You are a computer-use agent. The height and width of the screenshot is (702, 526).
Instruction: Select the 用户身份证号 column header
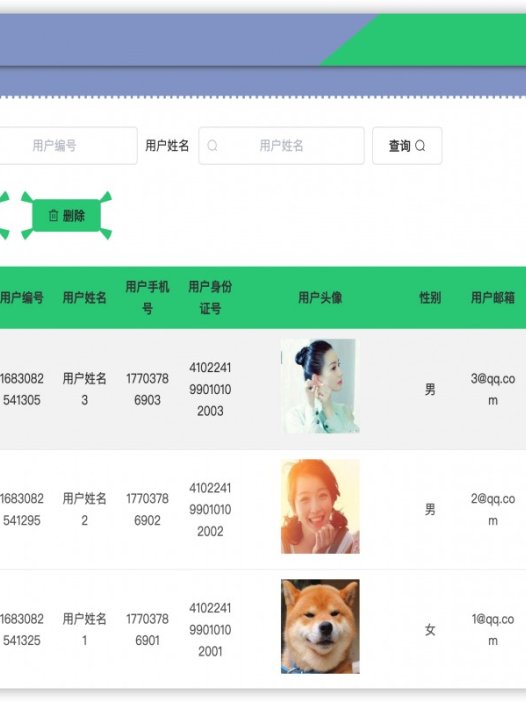click(x=210, y=297)
